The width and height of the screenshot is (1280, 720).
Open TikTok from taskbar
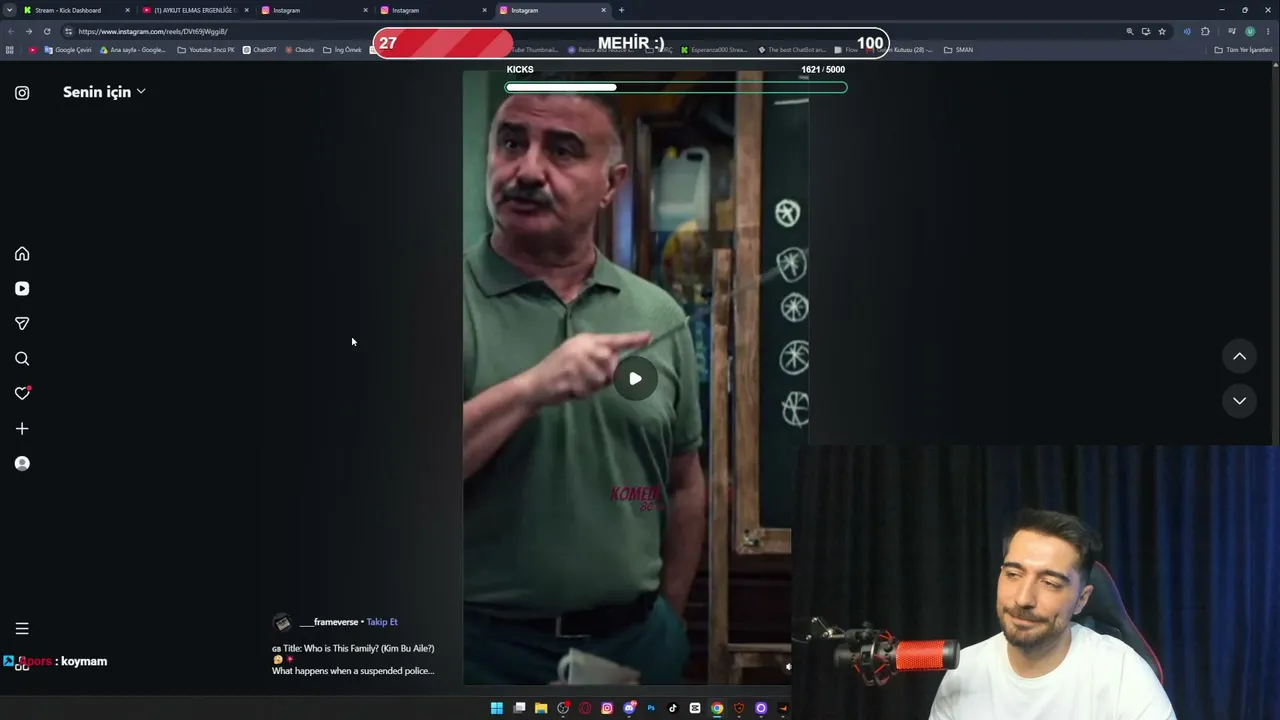pyautogui.click(x=673, y=708)
